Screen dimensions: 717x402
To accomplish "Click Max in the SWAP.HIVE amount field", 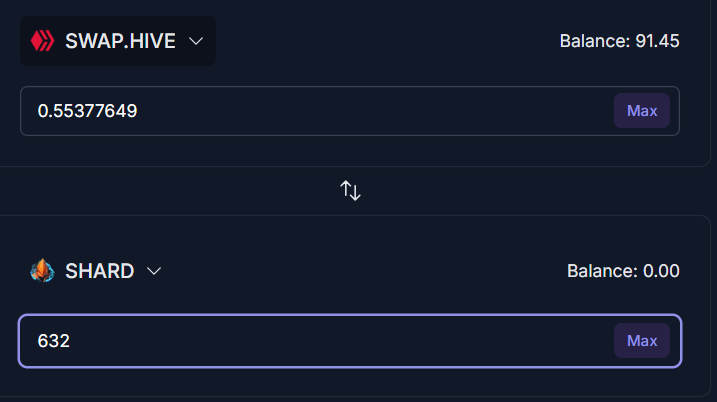I will pyautogui.click(x=642, y=111).
